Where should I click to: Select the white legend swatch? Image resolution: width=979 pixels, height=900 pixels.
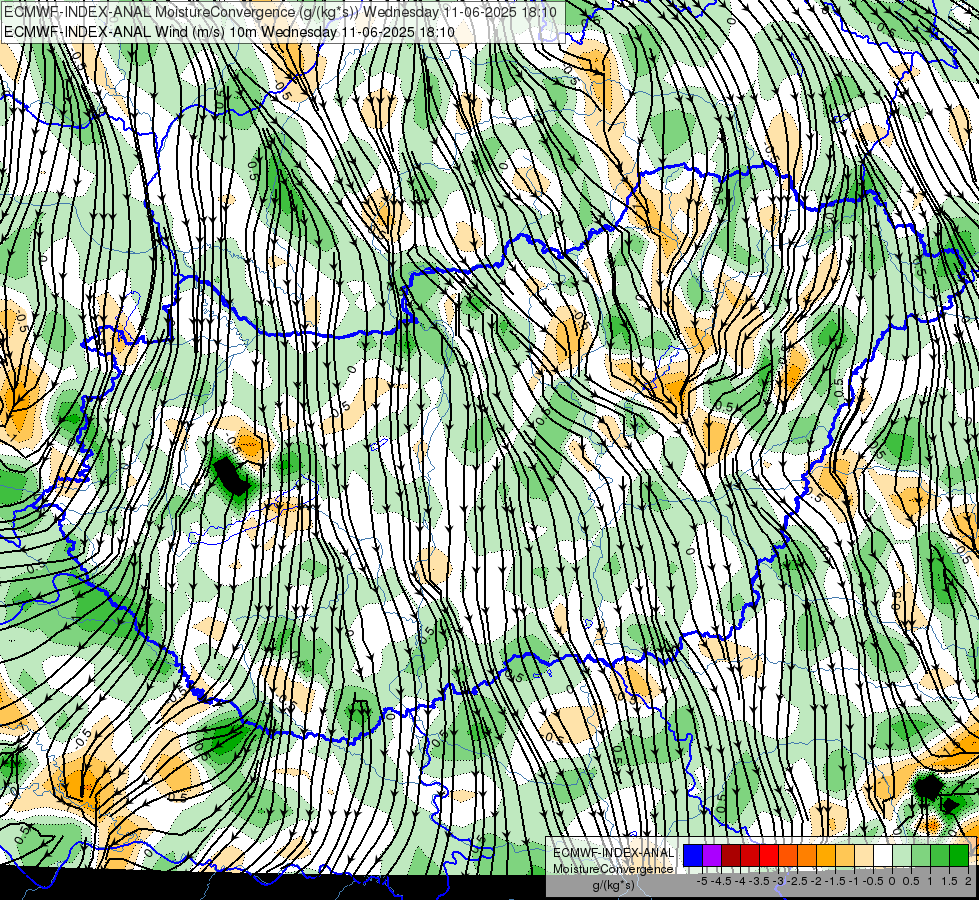(883, 855)
